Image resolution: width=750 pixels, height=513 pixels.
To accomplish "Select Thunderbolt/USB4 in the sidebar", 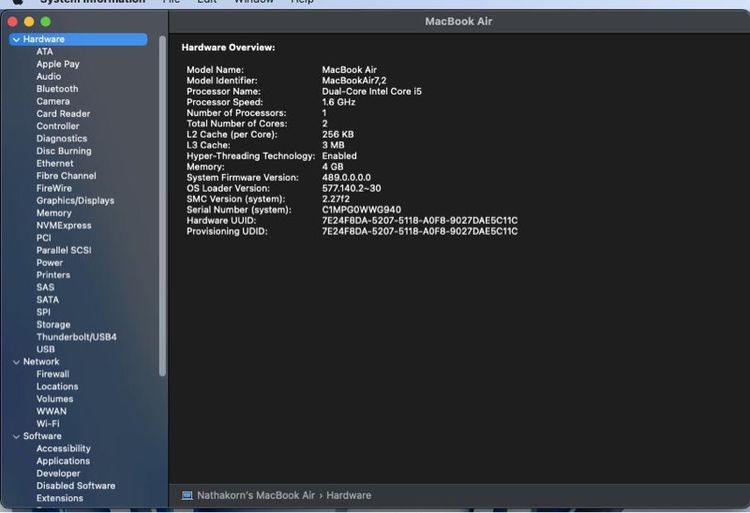I will 77,338.
